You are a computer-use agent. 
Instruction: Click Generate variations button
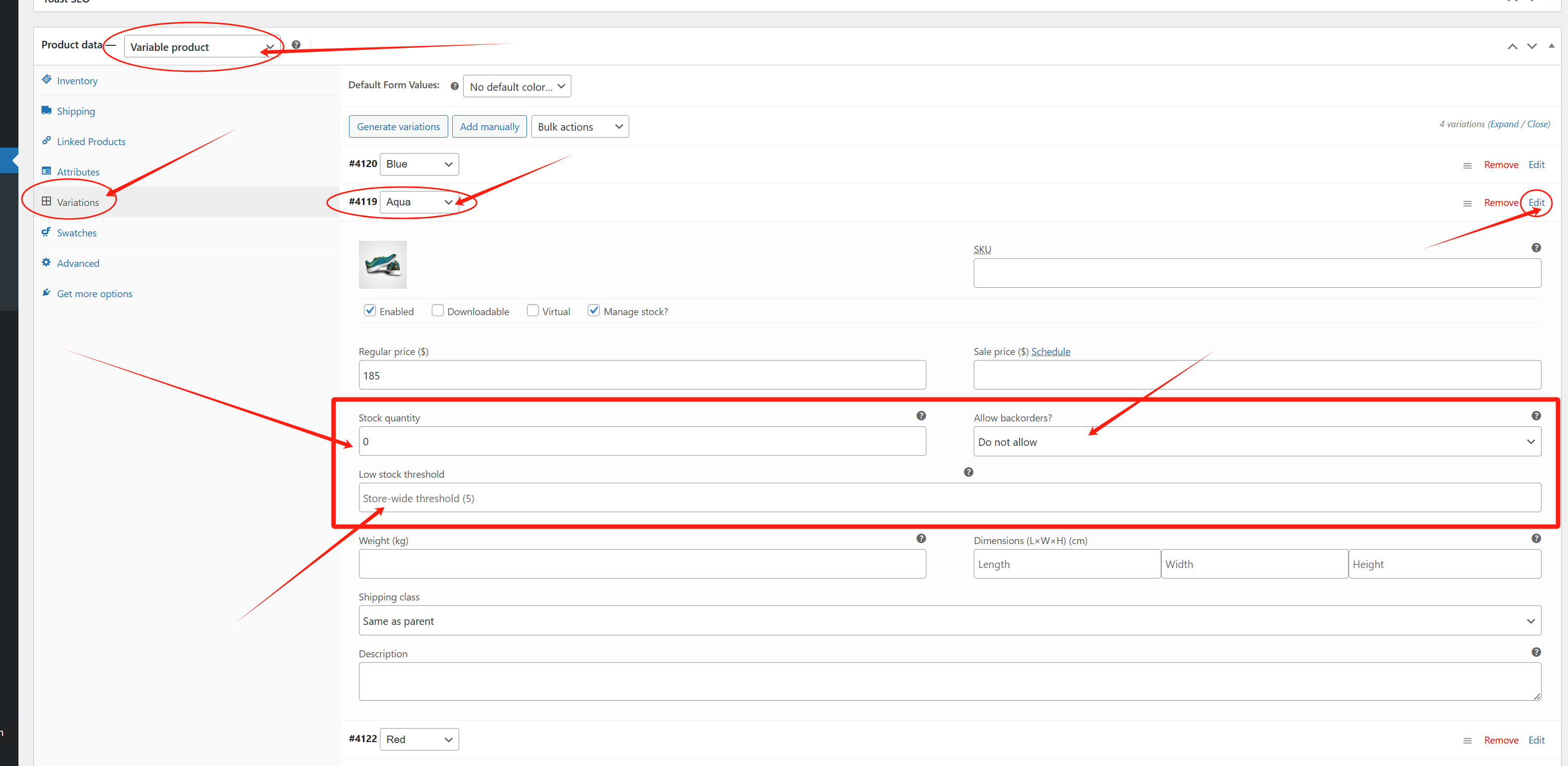point(397,126)
